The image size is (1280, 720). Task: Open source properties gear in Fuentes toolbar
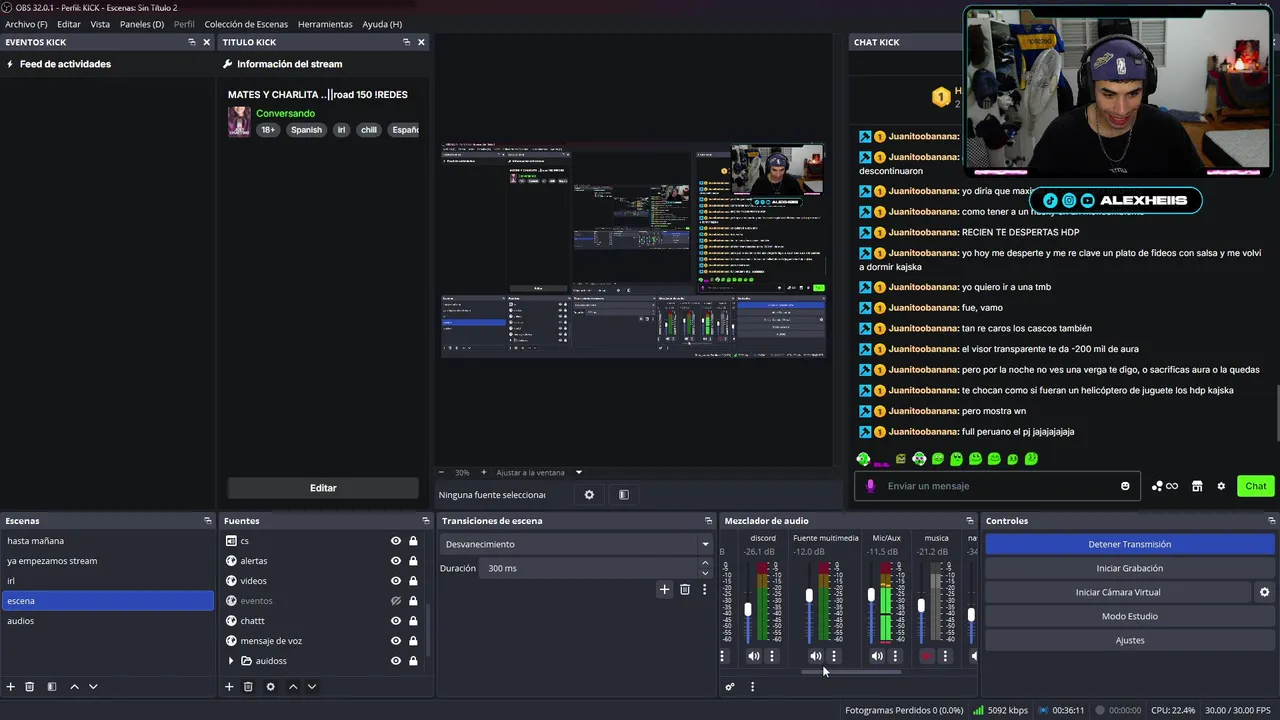(270, 687)
